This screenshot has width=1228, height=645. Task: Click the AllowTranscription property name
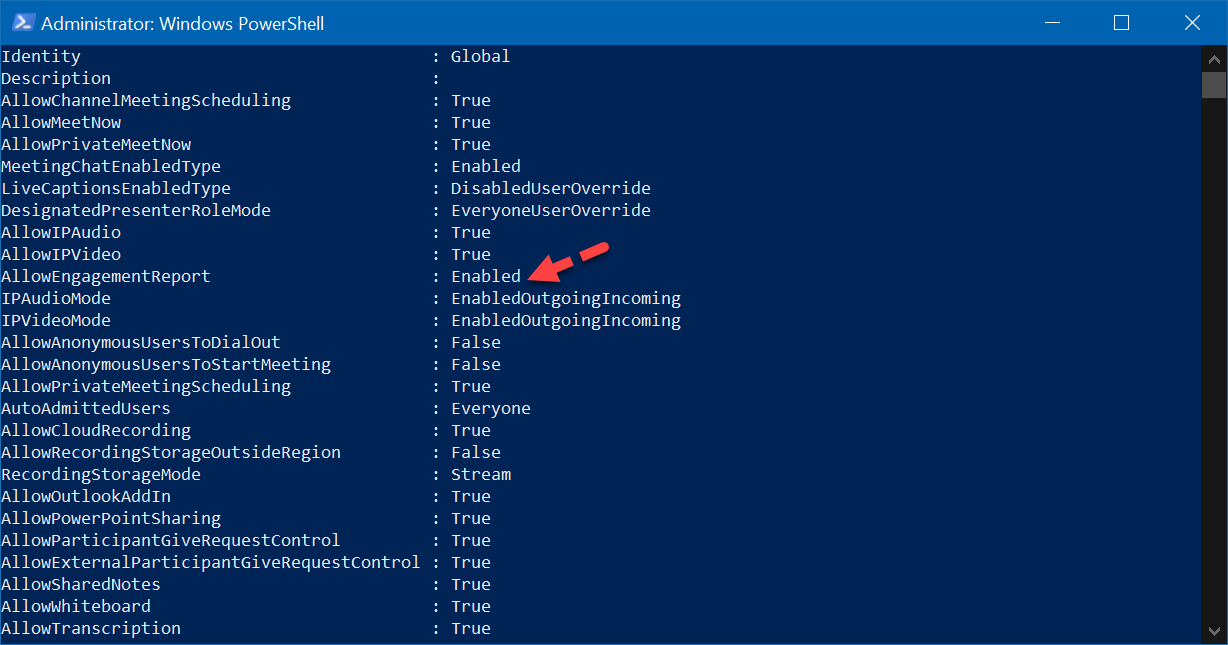(91, 628)
